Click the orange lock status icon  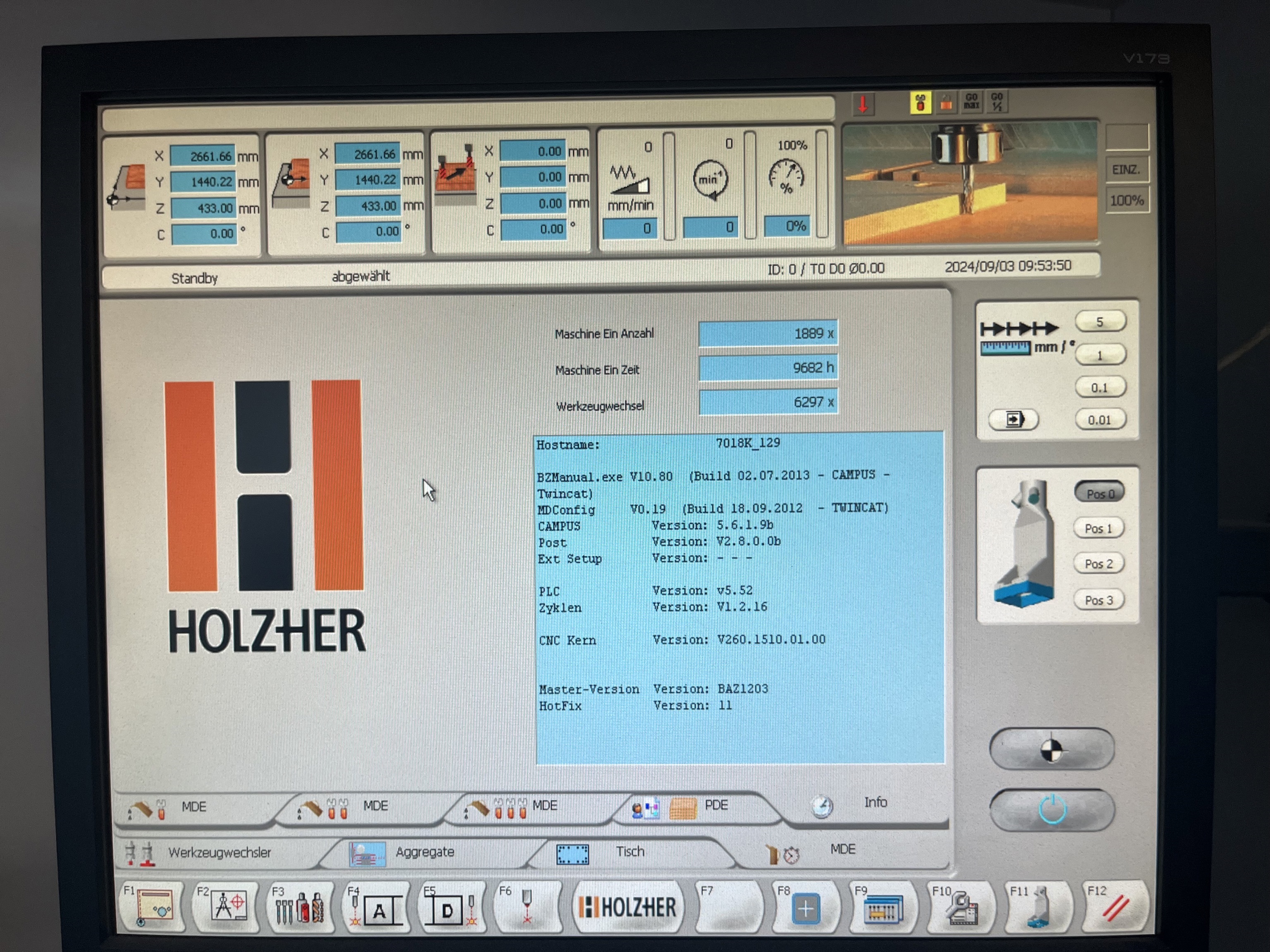point(945,103)
